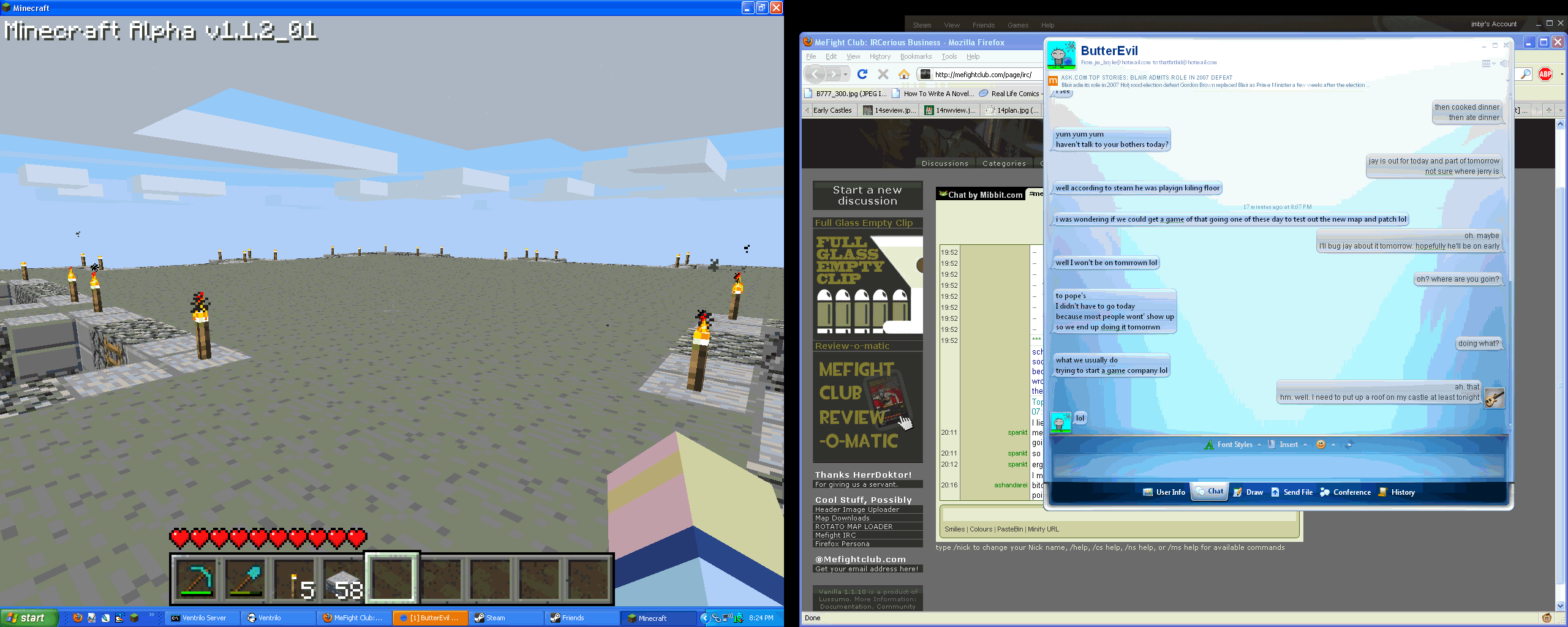
Task: Open Firefox back-forward history dropdown
Action: coord(845,75)
